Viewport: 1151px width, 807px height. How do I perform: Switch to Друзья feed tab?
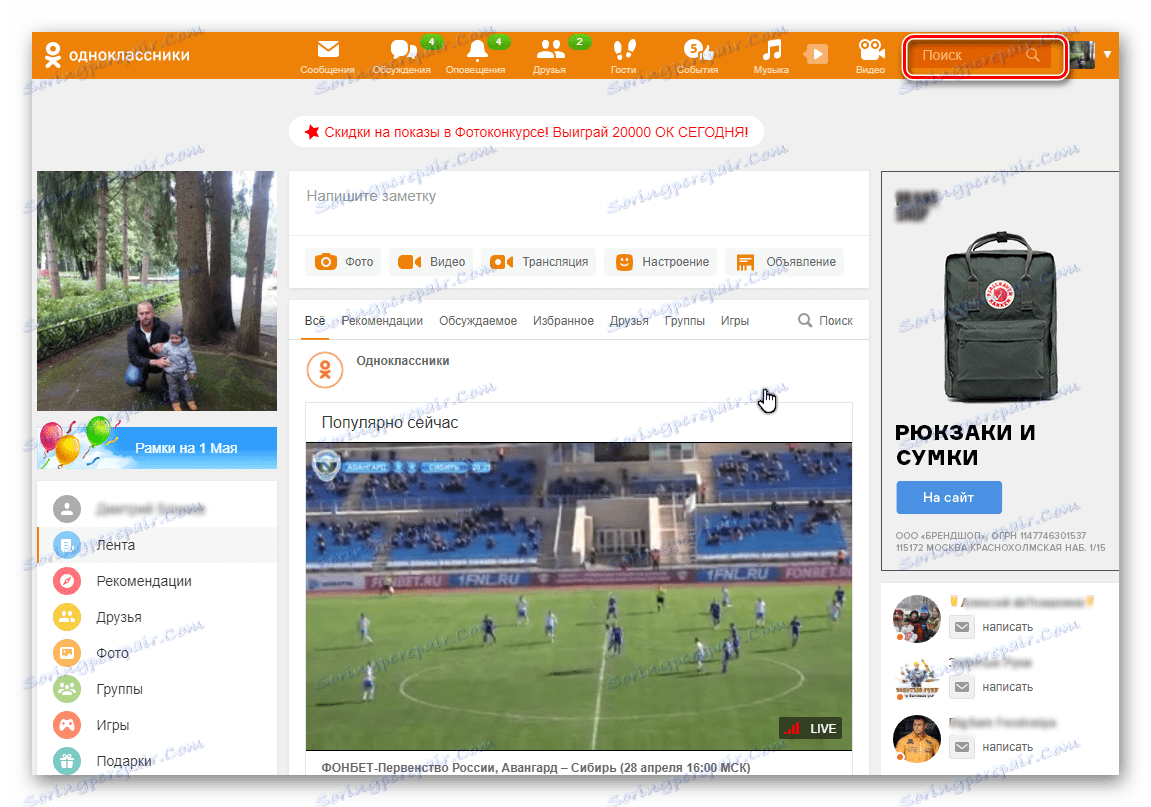coord(628,321)
